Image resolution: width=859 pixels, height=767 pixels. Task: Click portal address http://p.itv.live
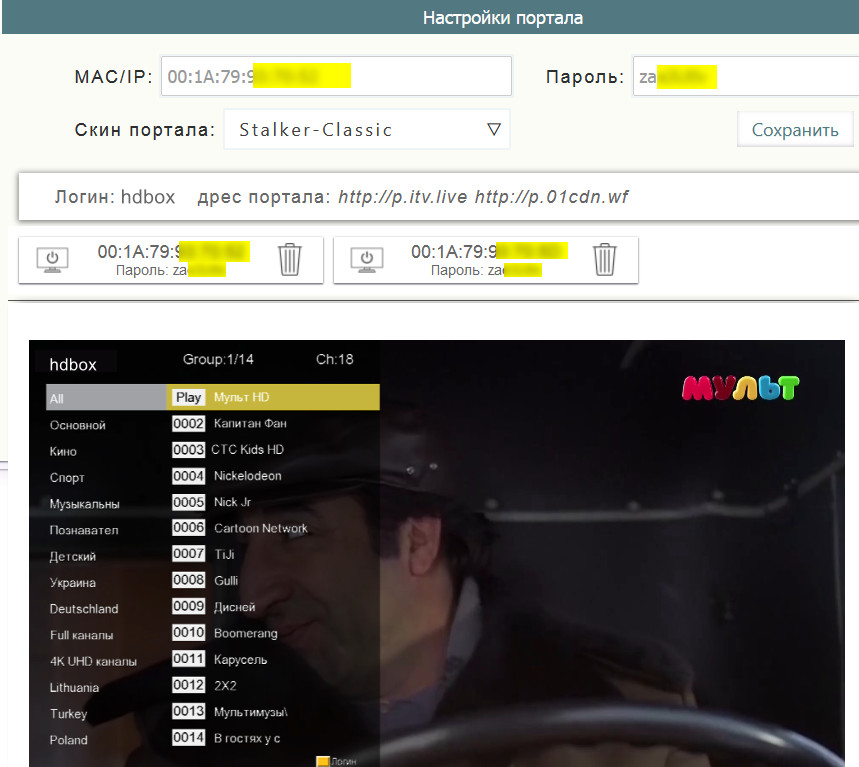(x=403, y=197)
